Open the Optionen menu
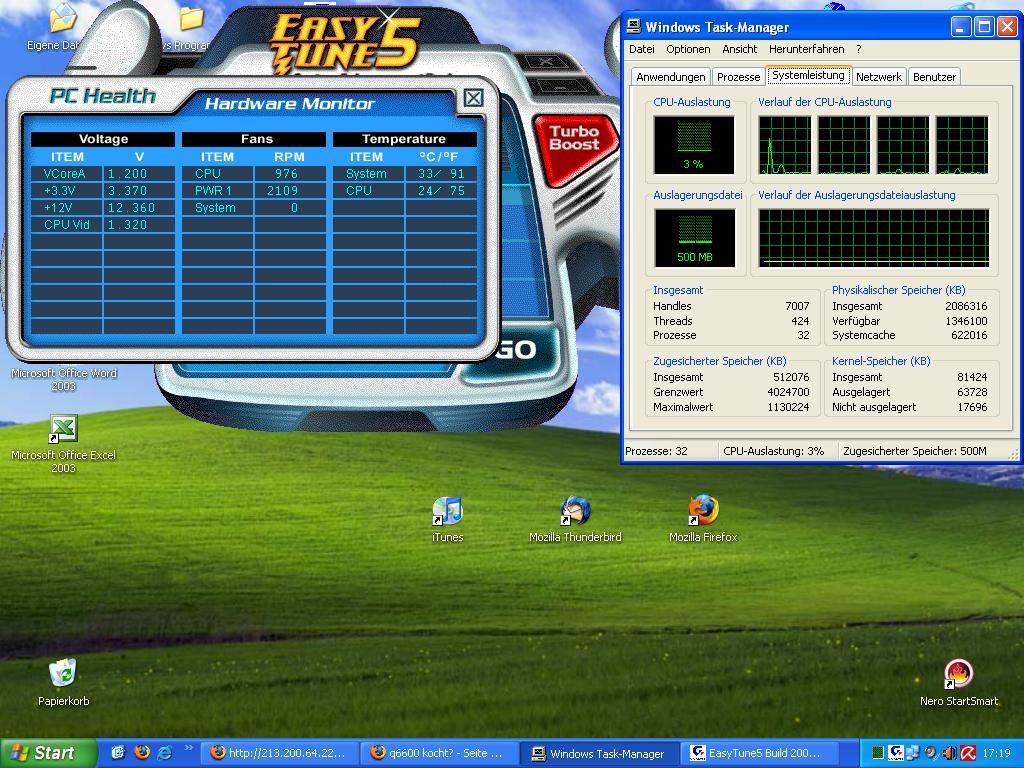Image resolution: width=1024 pixels, height=768 pixels. [688, 49]
